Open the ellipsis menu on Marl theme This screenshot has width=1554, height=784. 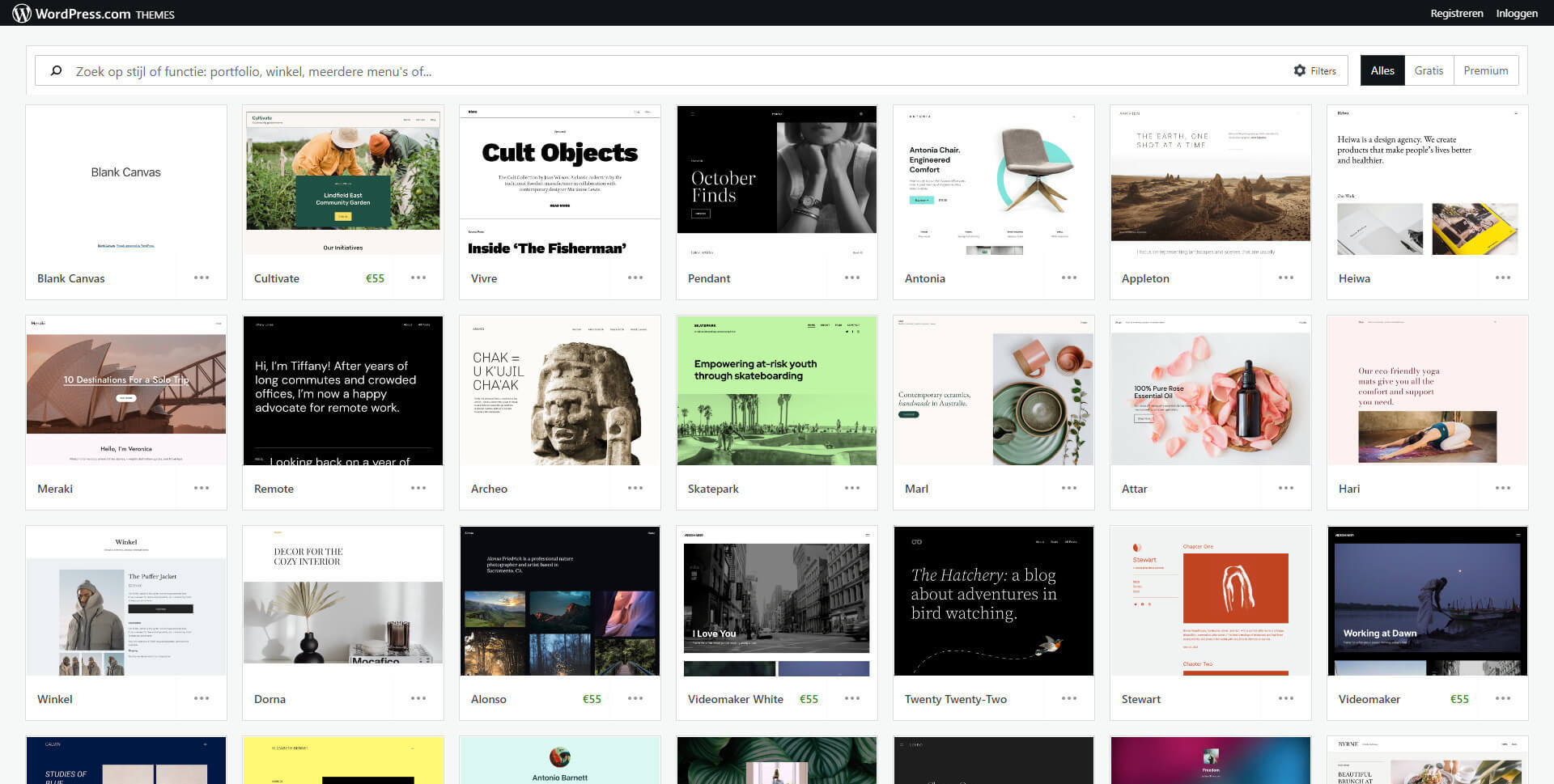1069,488
